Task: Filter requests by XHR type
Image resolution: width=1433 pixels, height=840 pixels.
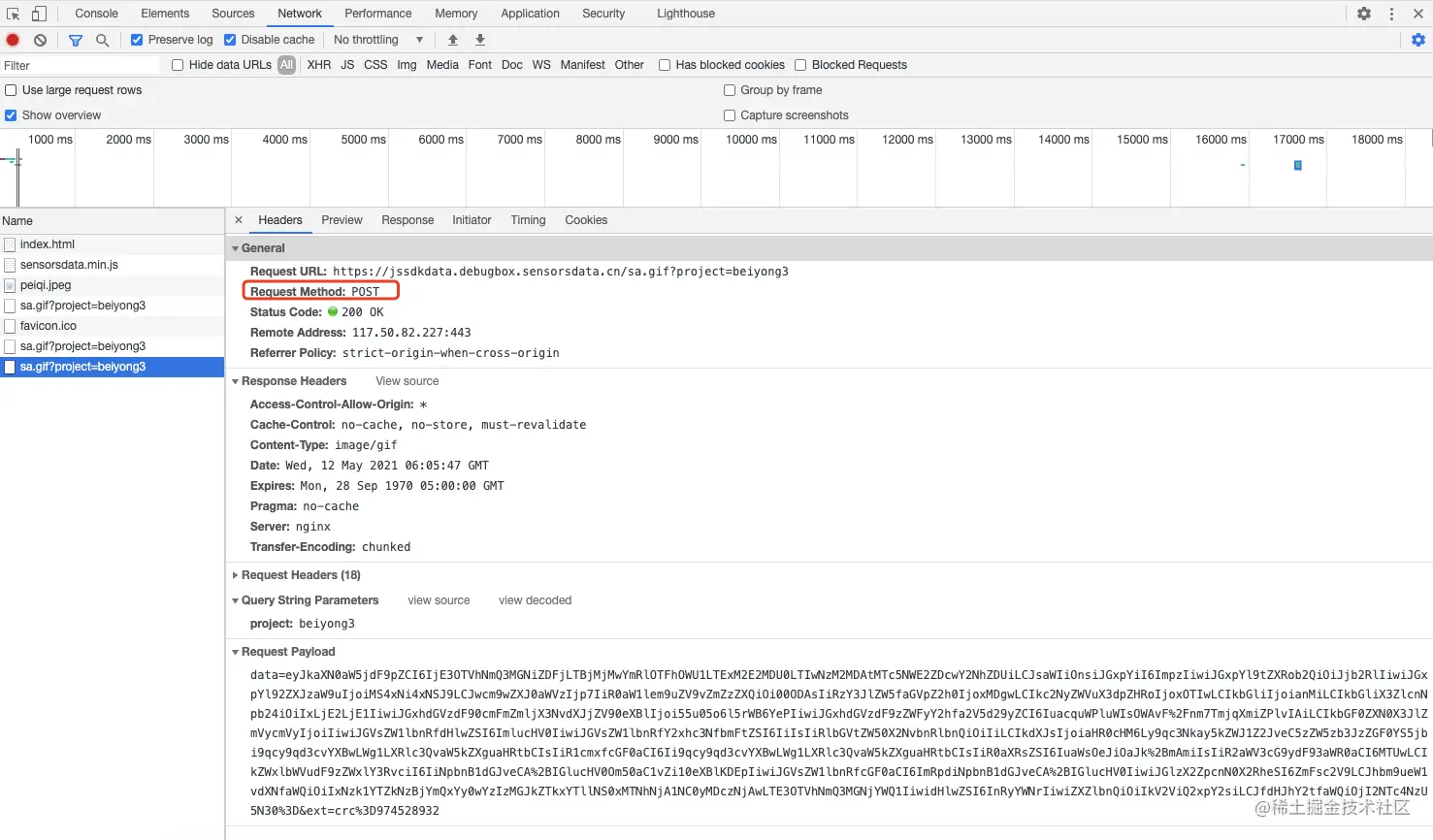Action: pyautogui.click(x=319, y=65)
